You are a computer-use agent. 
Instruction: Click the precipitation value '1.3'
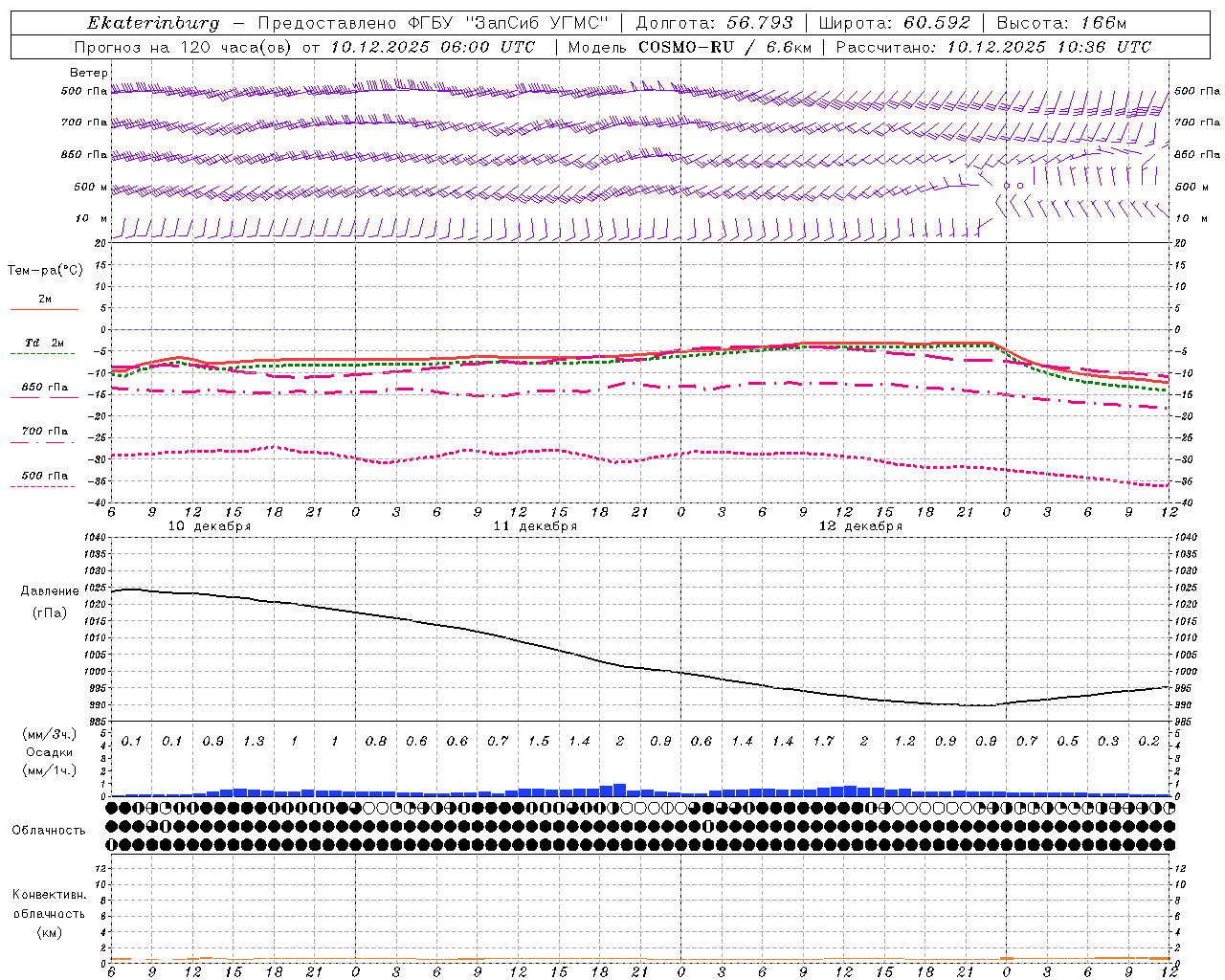pos(254,742)
